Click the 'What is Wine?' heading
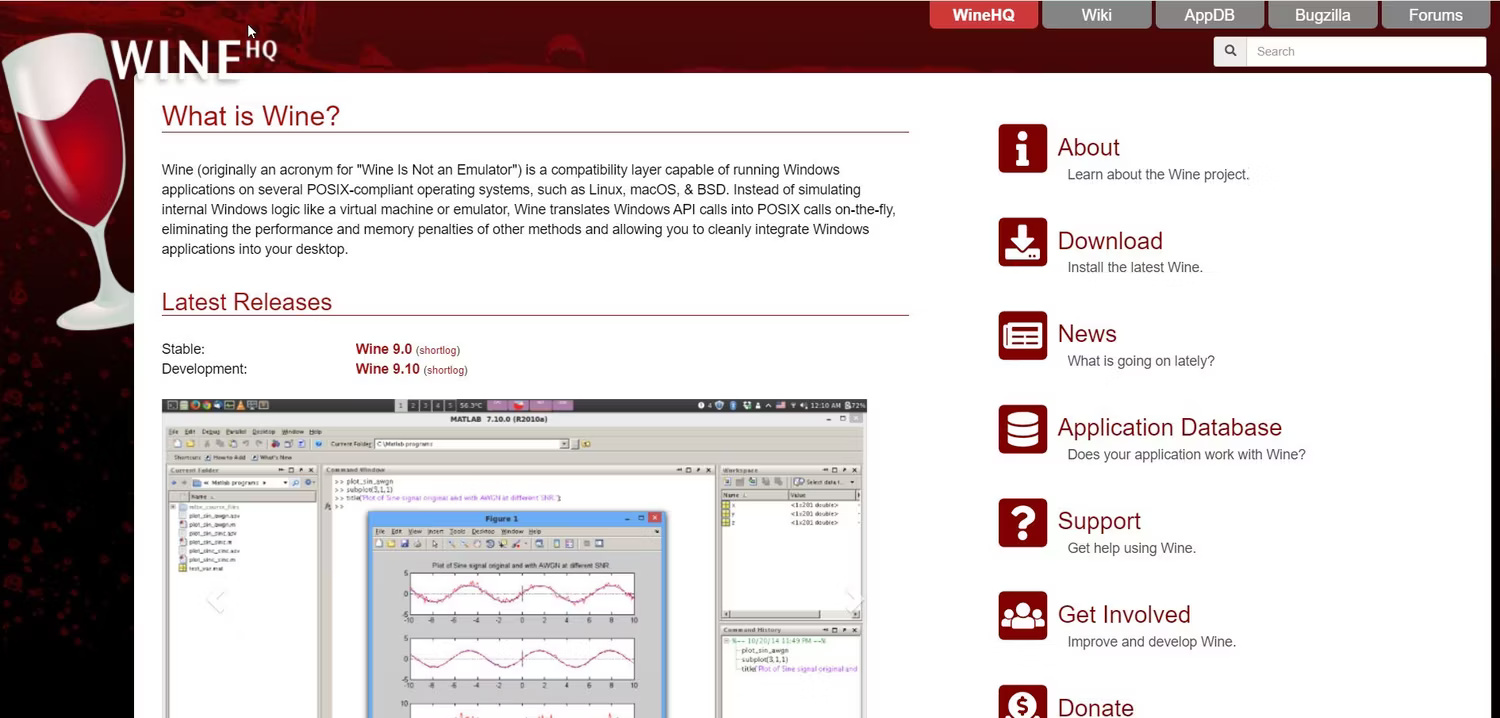Screen dimensions: 1500x718 point(251,116)
